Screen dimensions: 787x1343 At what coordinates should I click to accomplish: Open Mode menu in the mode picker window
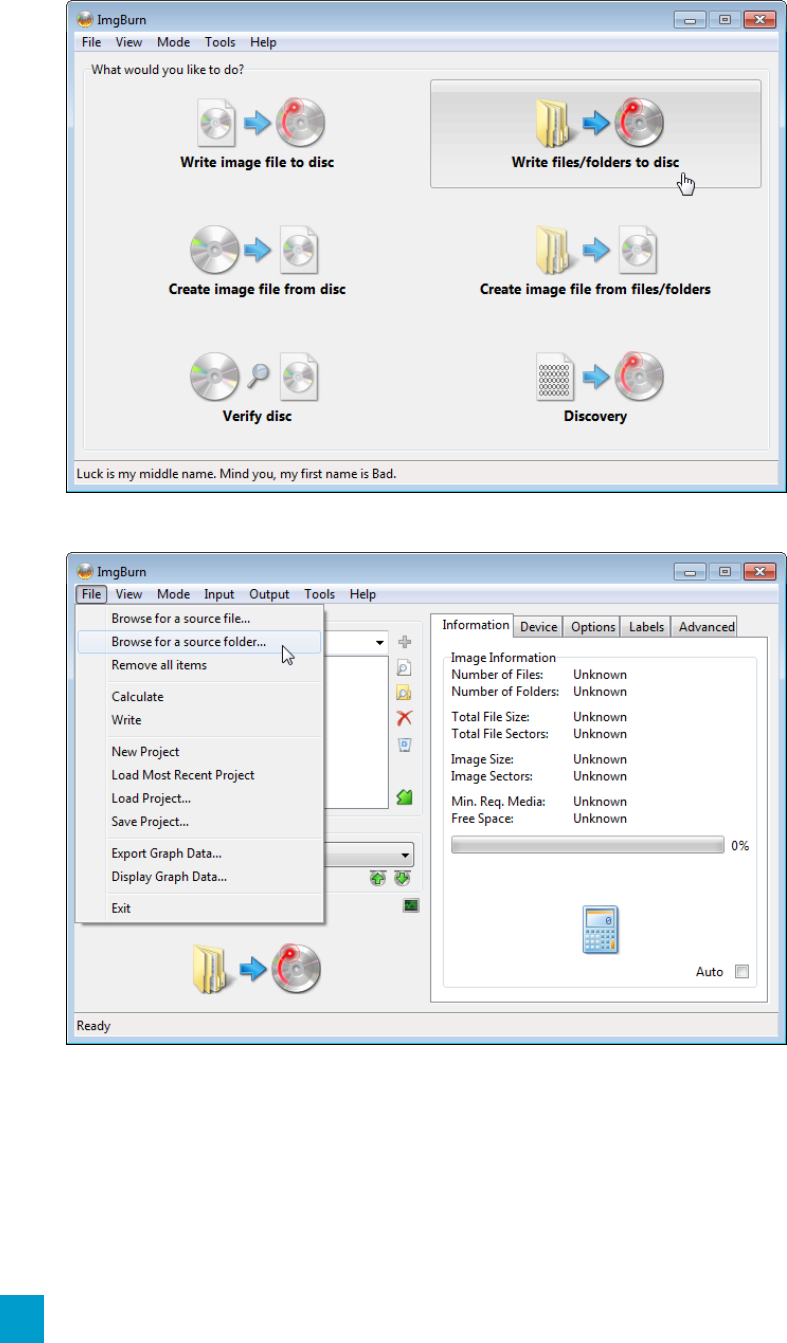[x=174, y=42]
